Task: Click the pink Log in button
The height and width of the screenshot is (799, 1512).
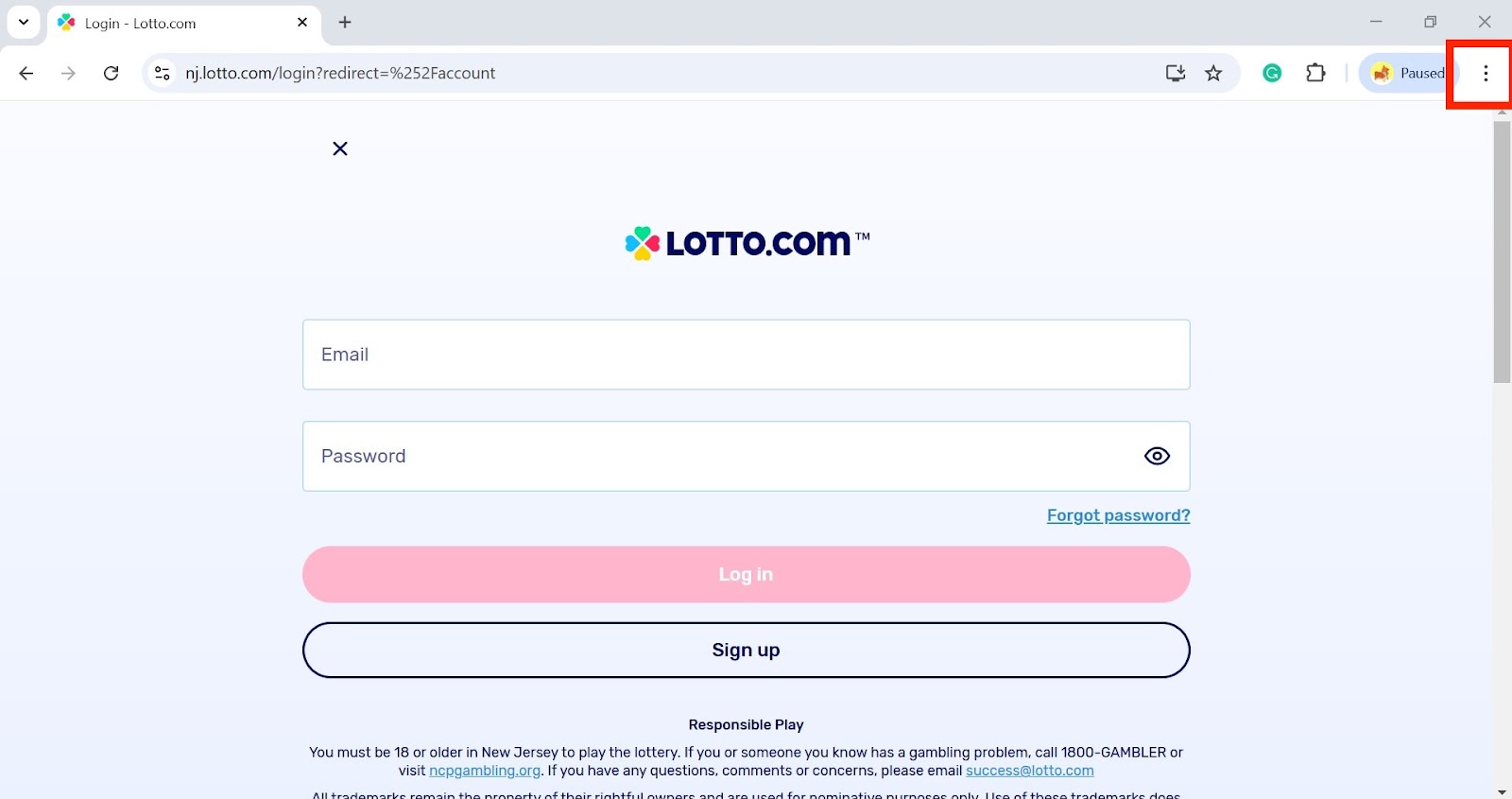Action: point(746,574)
